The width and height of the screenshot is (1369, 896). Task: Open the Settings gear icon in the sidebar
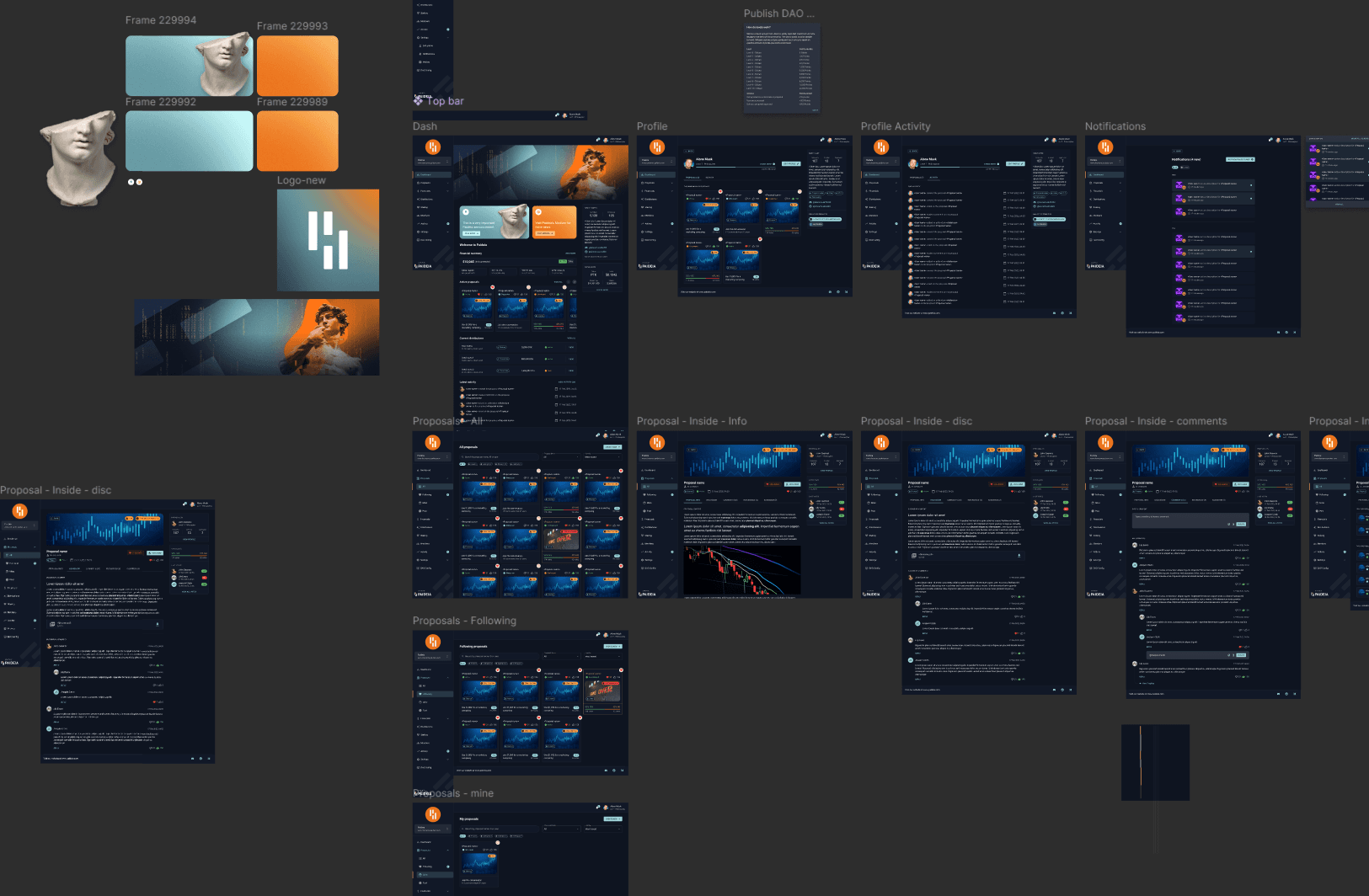pyautogui.click(x=418, y=232)
